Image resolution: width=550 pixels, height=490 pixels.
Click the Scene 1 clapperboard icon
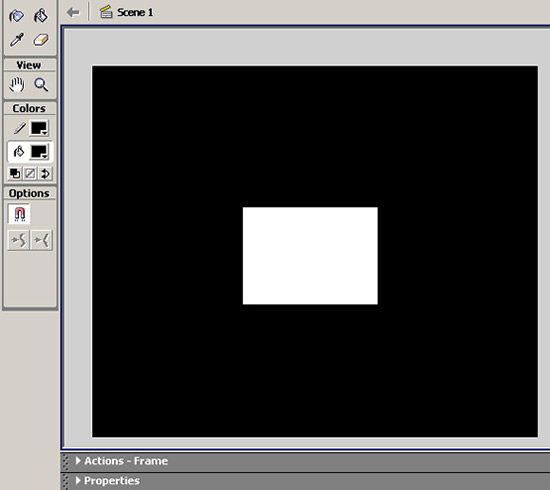[106, 12]
